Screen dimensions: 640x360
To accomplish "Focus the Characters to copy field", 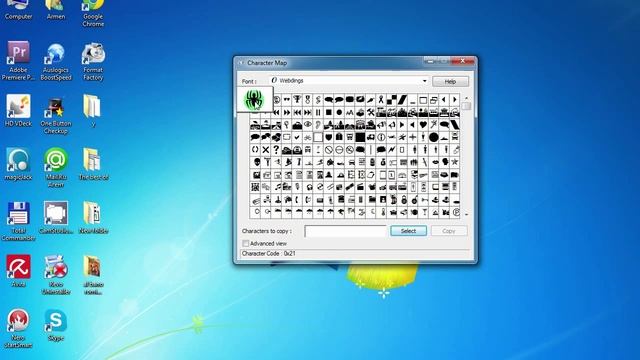I will [345, 231].
